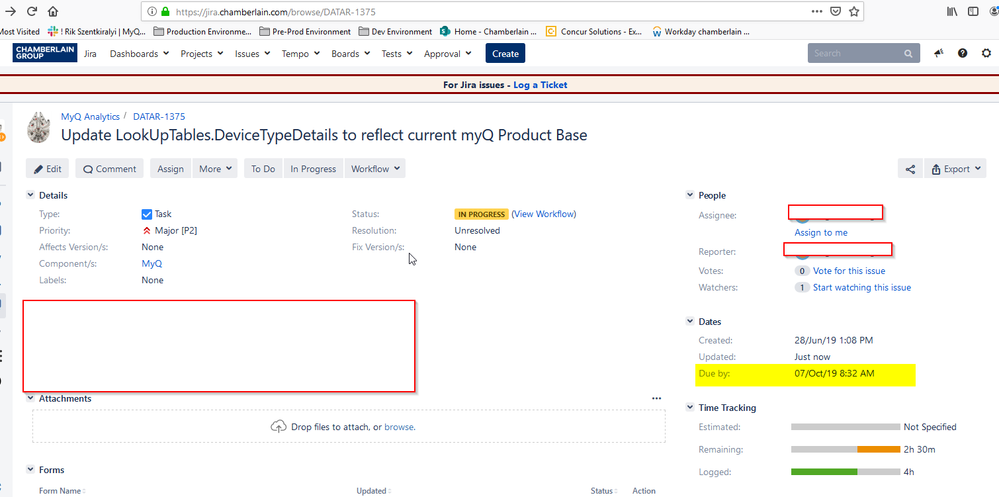This screenshot has height=497, width=999.
Task: Open the Workday chamberlain bookmark
Action: [701, 31]
